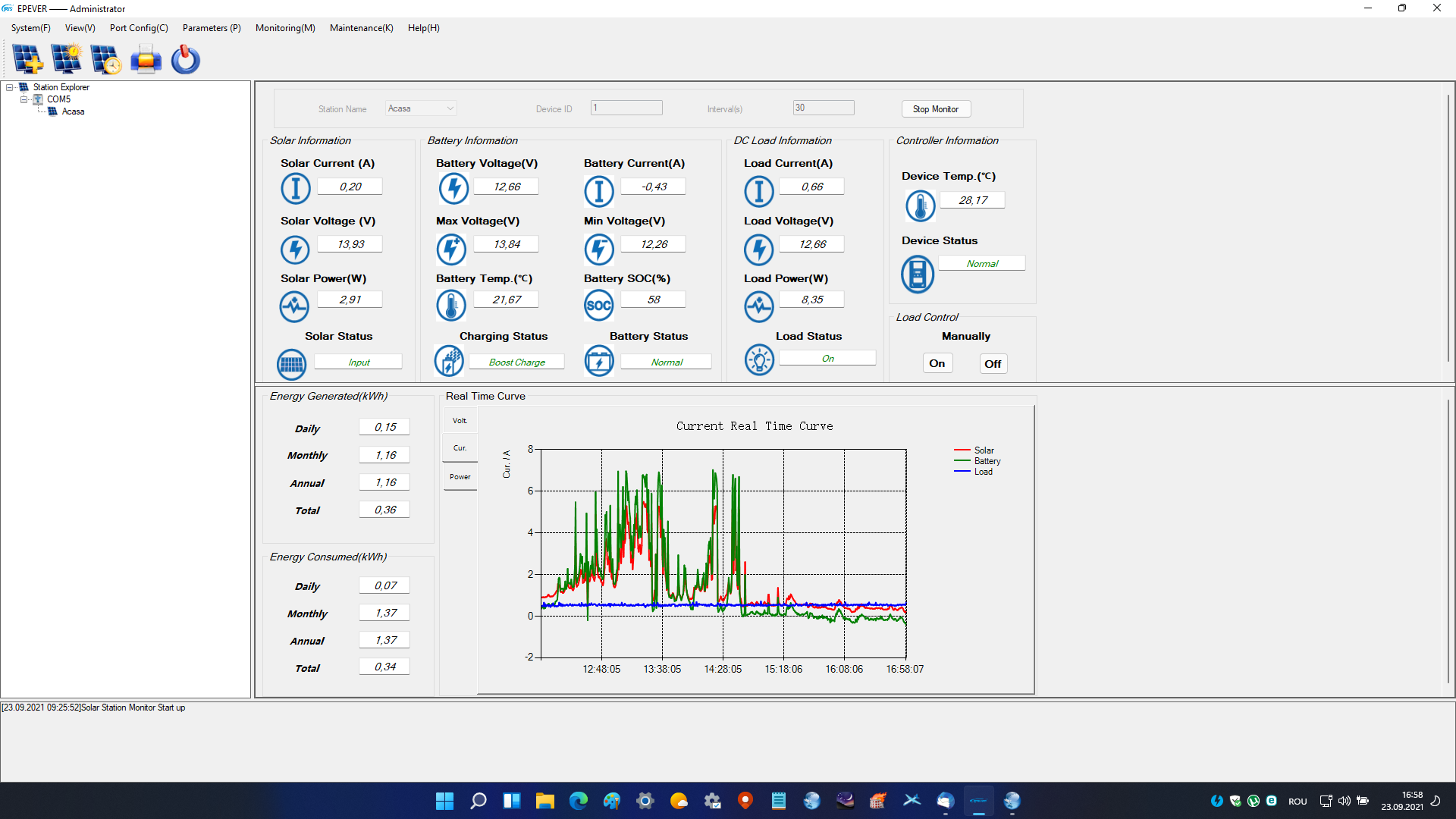This screenshot has height=819, width=1456.
Task: Click the solar panel sun toolbar icon
Action: [x=67, y=59]
